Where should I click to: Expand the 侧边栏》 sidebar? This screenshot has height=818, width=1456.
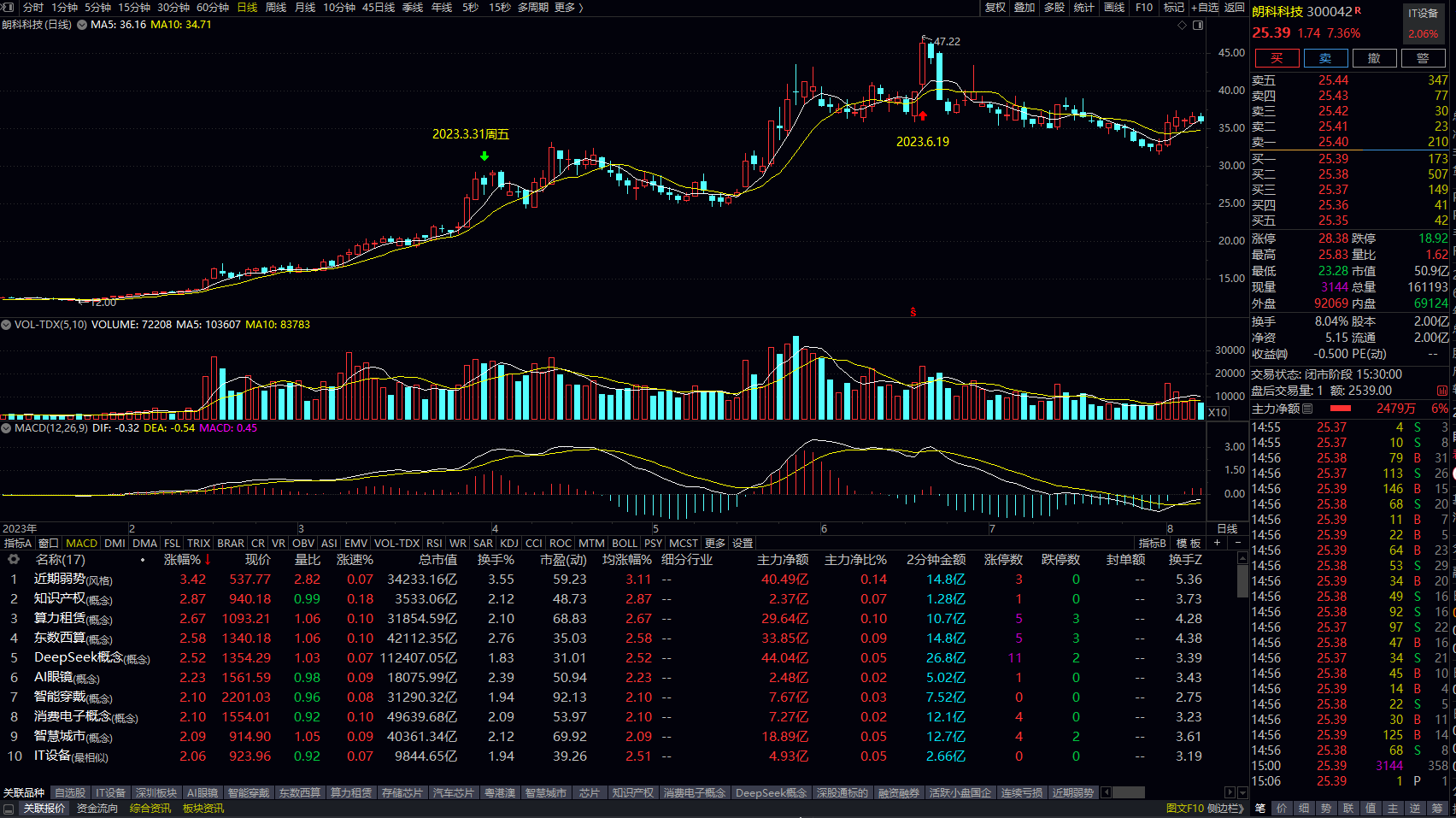pos(1224,809)
